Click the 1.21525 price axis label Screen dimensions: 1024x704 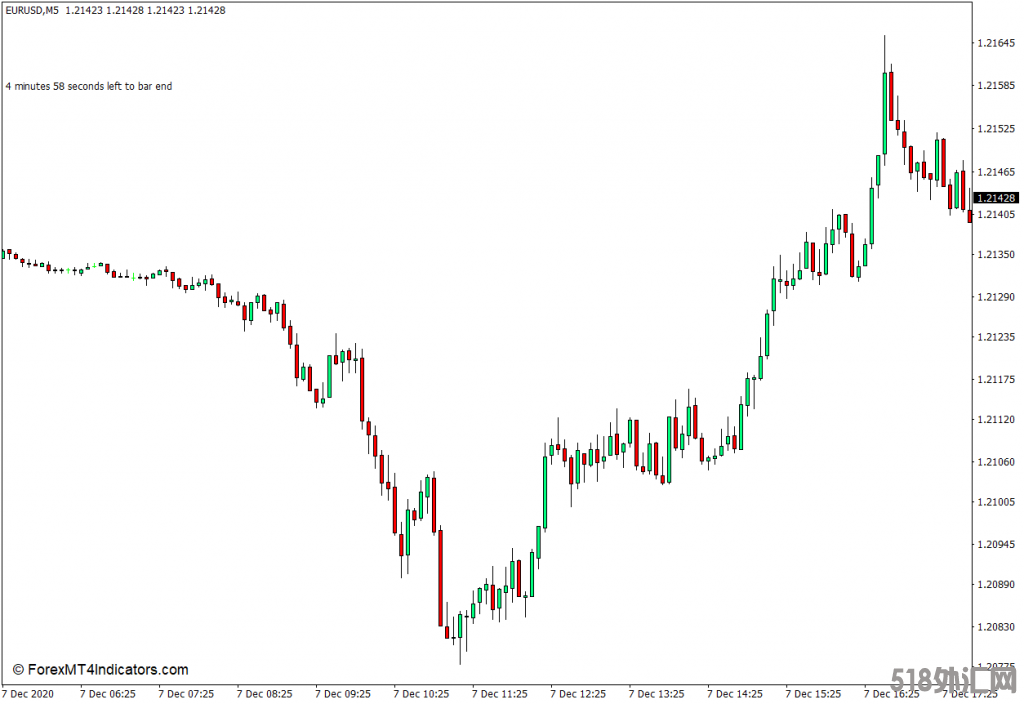pos(997,129)
